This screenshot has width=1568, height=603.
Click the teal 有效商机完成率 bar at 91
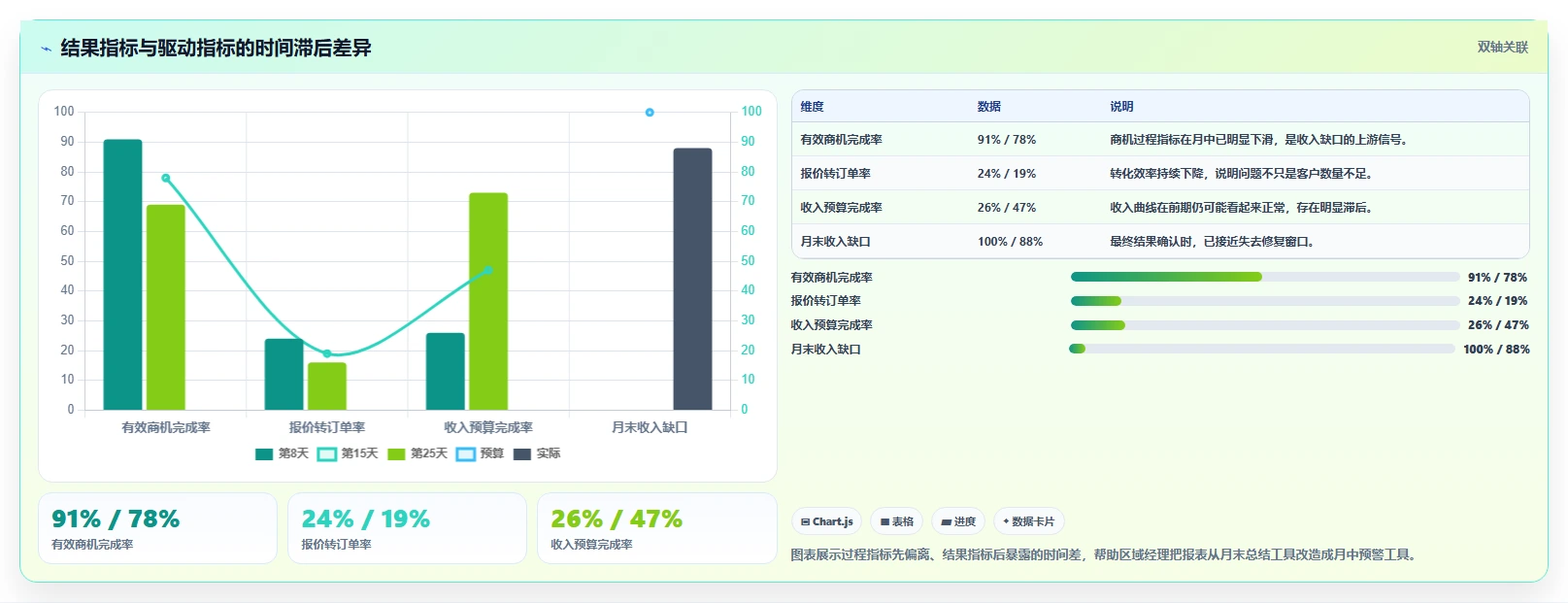pyautogui.click(x=122, y=275)
